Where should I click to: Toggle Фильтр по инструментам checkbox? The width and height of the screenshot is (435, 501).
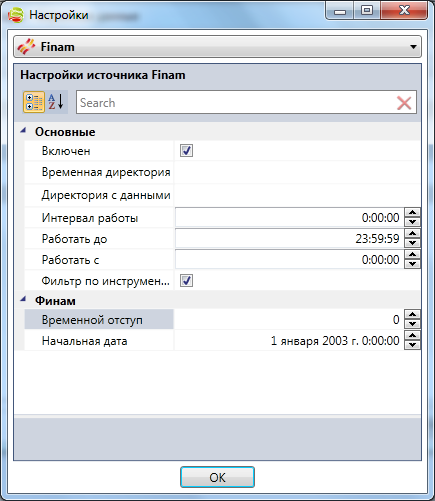(x=186, y=281)
